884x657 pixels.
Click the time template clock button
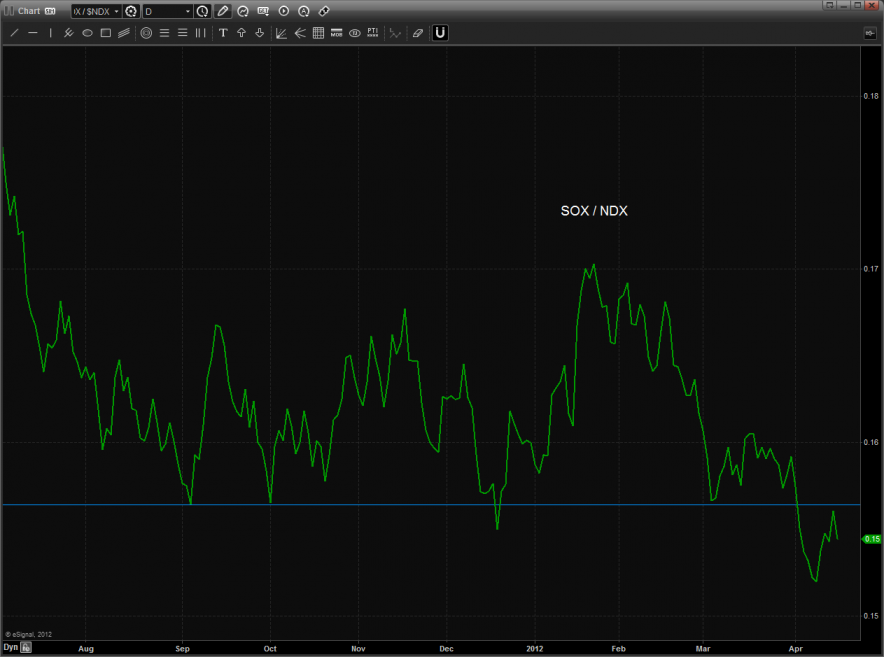[202, 11]
